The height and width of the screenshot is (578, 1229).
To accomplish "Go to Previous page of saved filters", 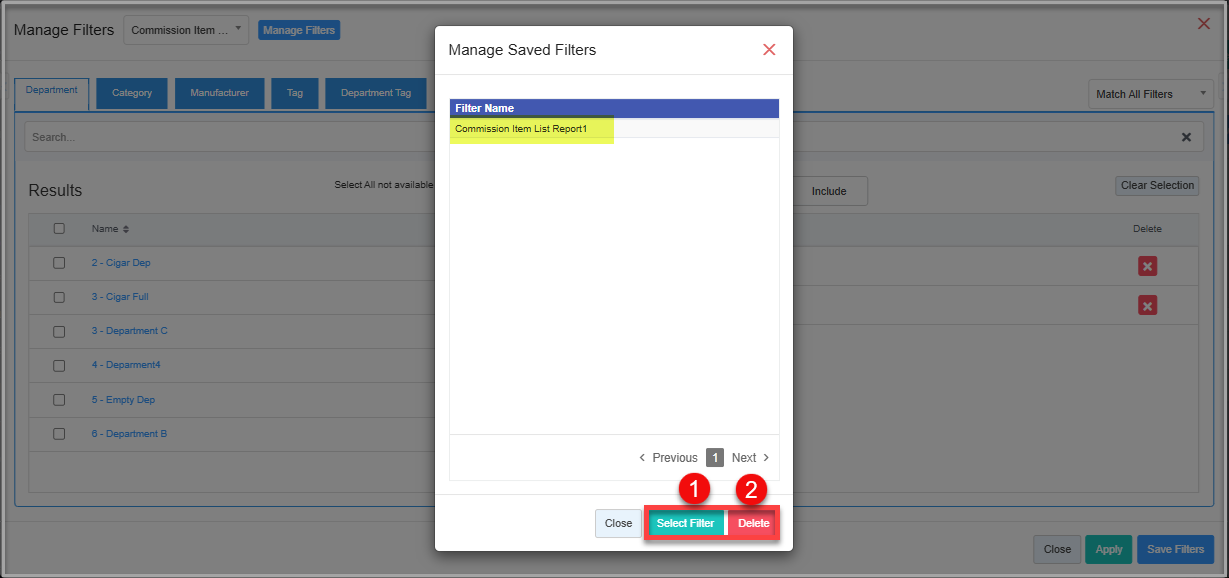I will point(668,457).
